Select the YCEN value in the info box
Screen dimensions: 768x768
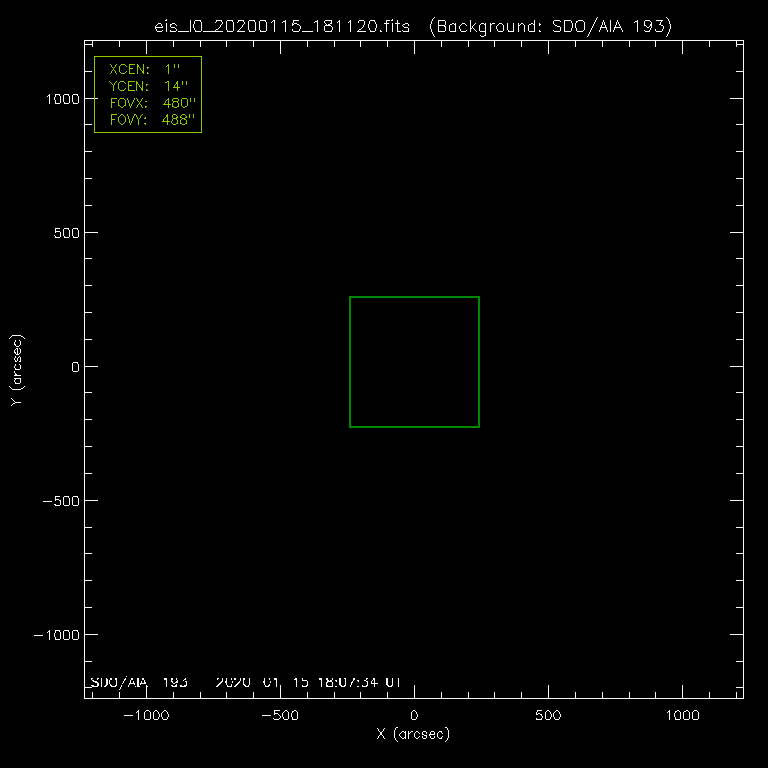[x=173, y=88]
